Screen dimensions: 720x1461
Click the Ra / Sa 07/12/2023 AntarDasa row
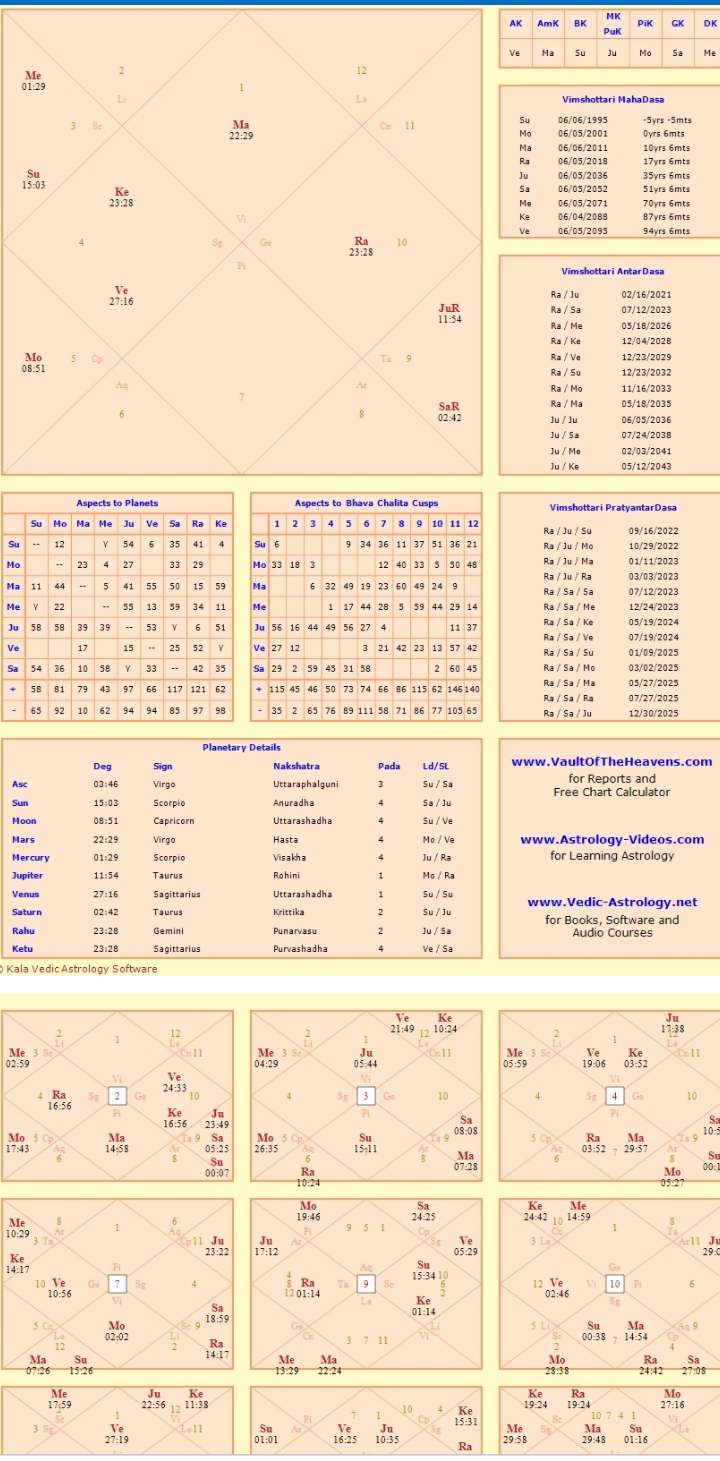click(x=612, y=310)
